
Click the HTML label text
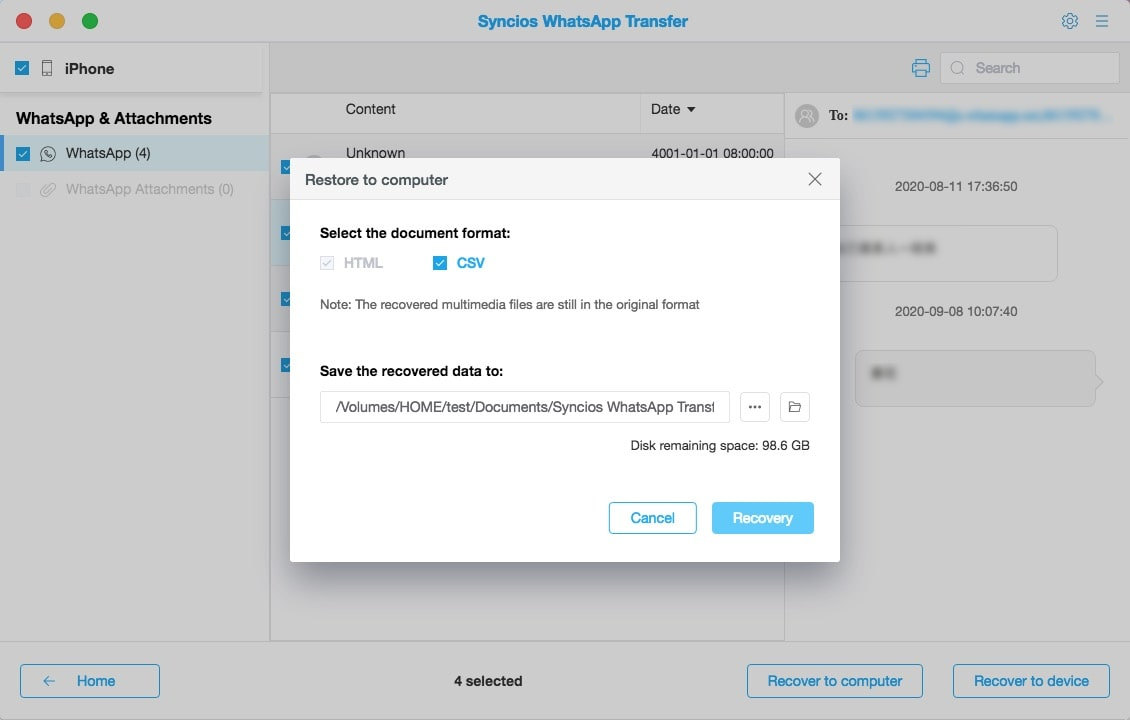(x=363, y=263)
